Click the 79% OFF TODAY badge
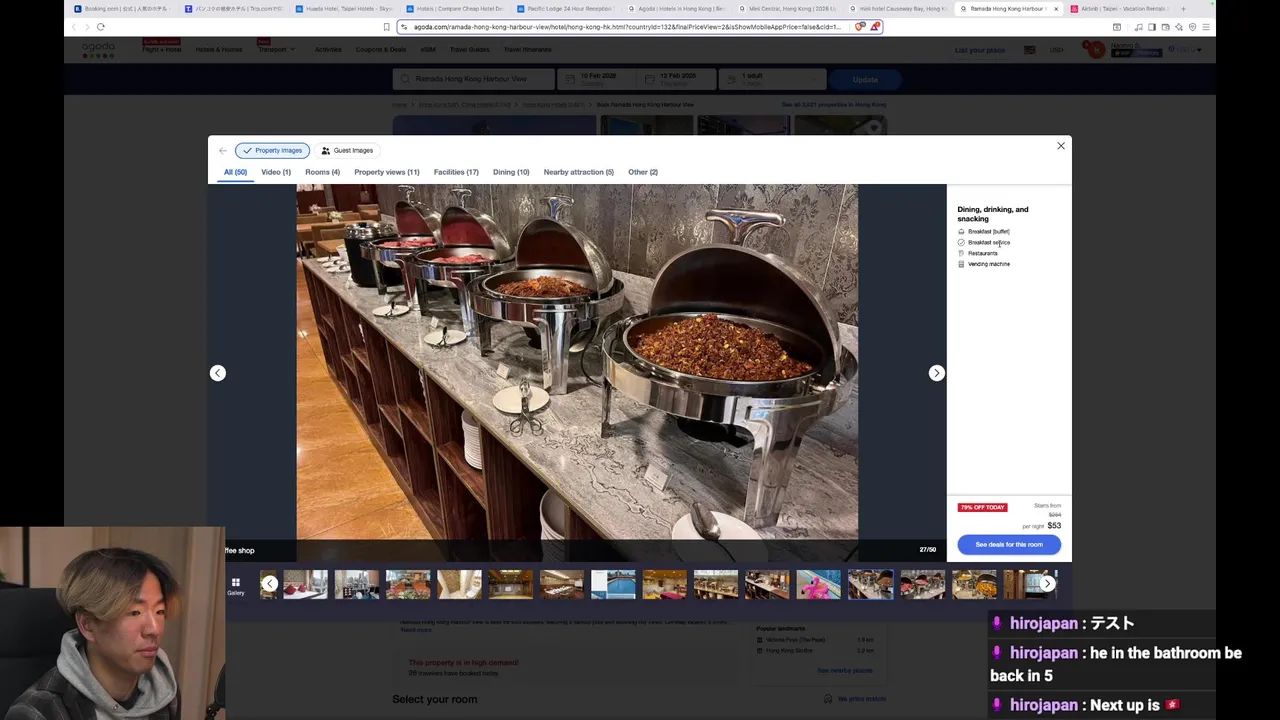 [982, 508]
